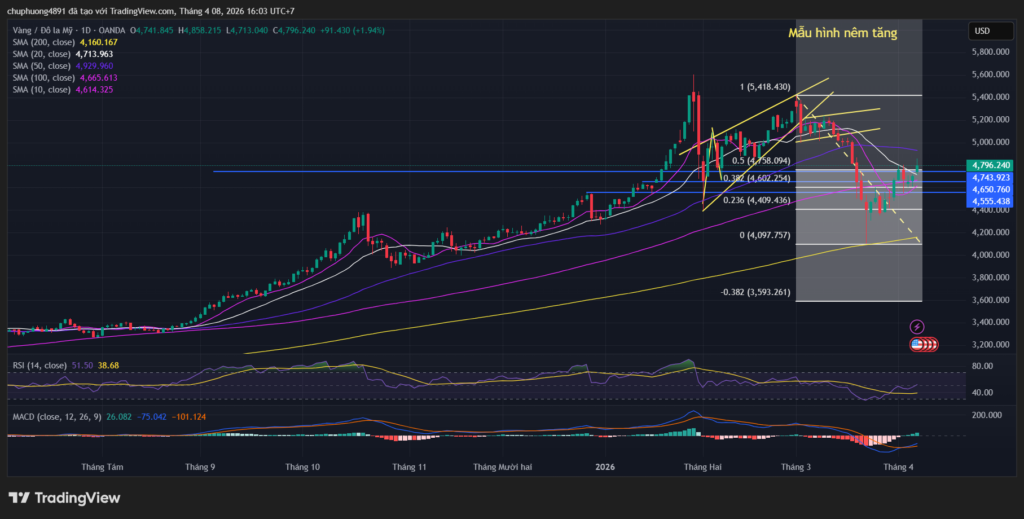
Task: Click the blue 4,555.438 price level label
Action: click(989, 201)
